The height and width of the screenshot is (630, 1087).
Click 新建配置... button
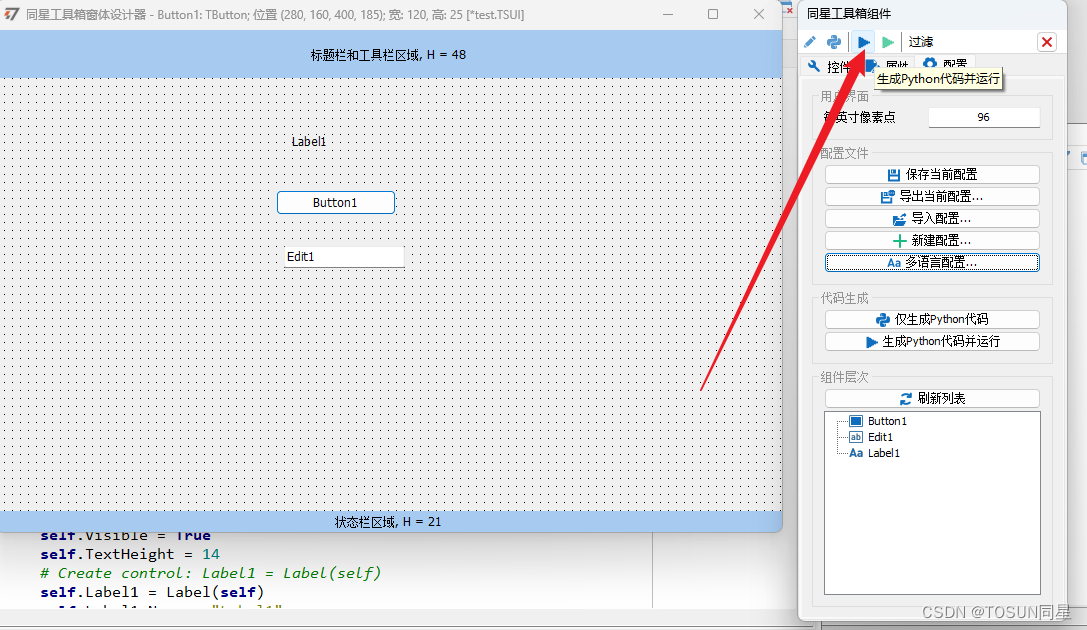pos(932,240)
